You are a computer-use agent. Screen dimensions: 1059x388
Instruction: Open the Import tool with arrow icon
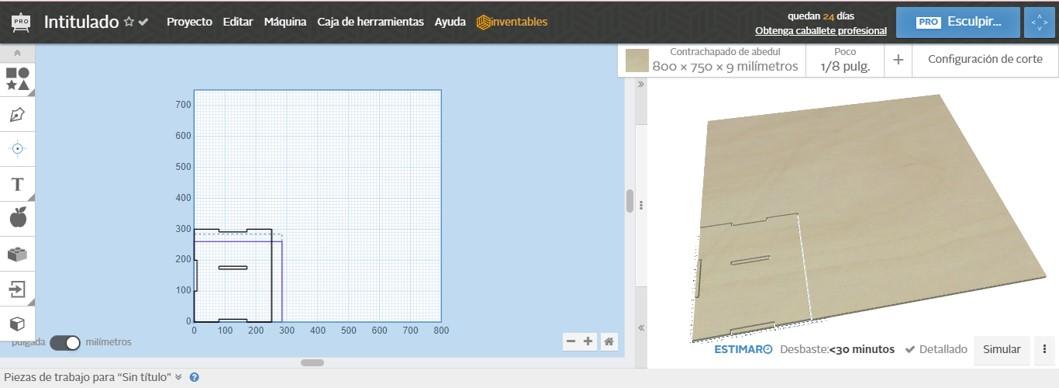click(18, 289)
